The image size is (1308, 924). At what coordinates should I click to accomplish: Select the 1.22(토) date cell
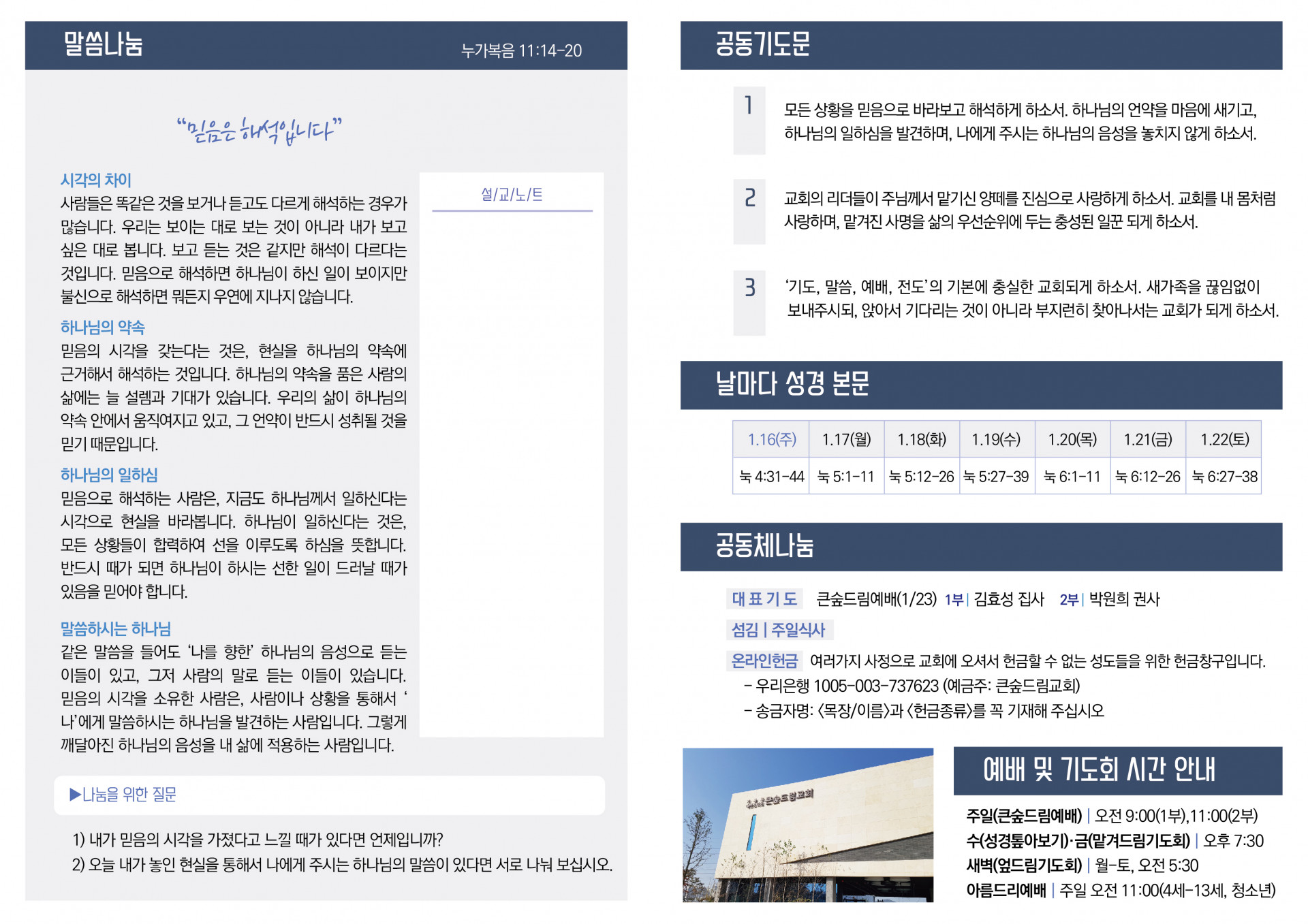point(1224,439)
